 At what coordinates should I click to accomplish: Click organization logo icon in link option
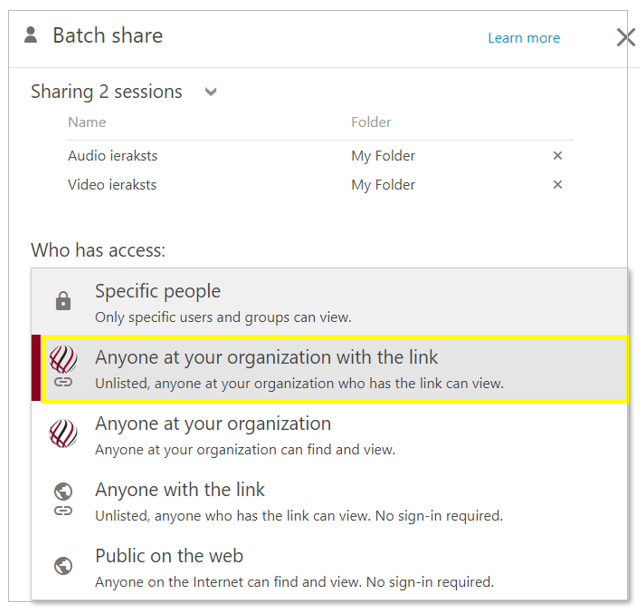(63, 360)
